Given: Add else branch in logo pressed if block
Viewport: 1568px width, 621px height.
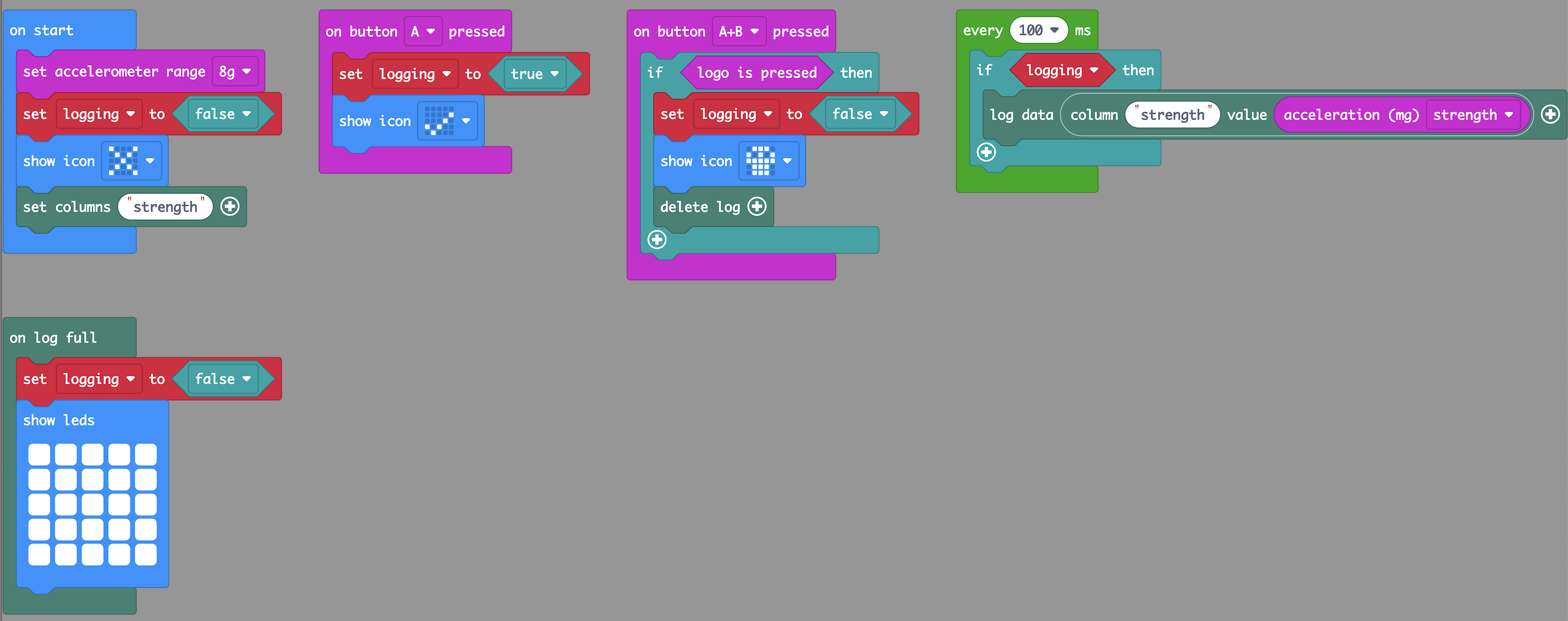Looking at the screenshot, I should [657, 239].
